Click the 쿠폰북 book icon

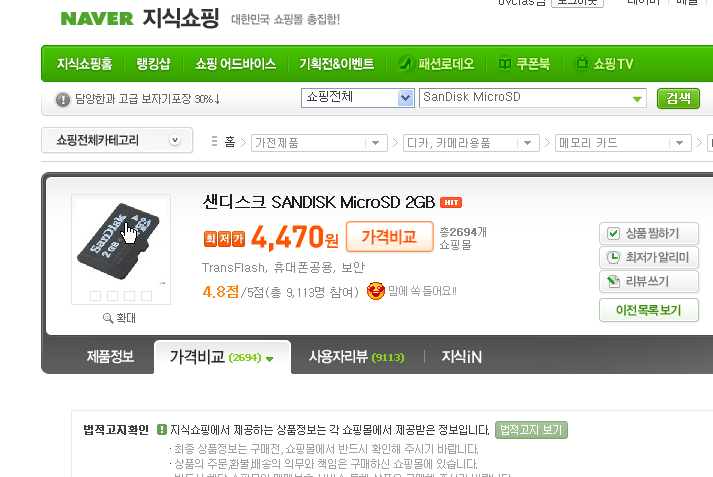click(505, 63)
